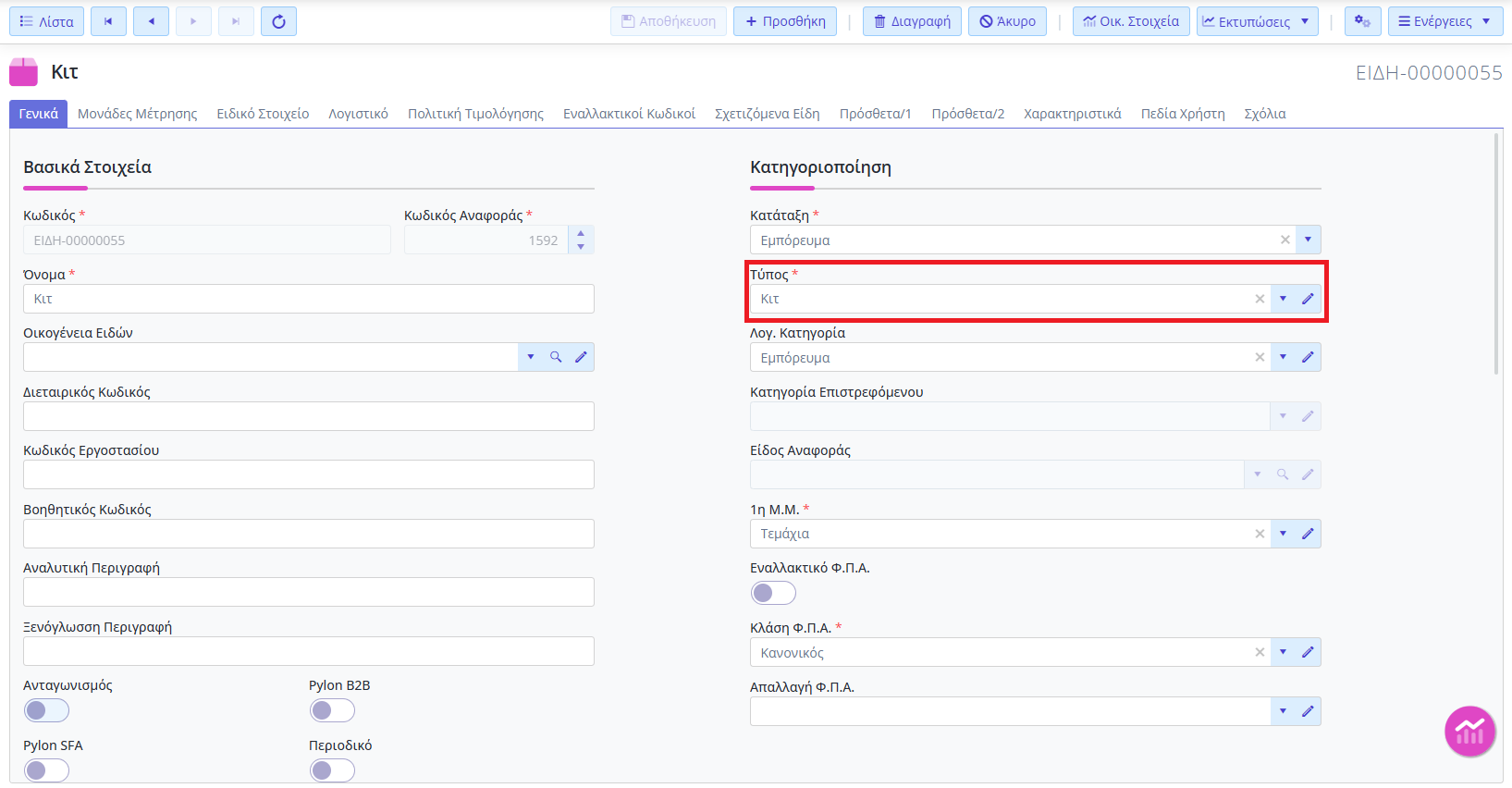Open the Πολιτική Τιμολόγησης tab
This screenshot has width=1512, height=788.
coord(475,114)
